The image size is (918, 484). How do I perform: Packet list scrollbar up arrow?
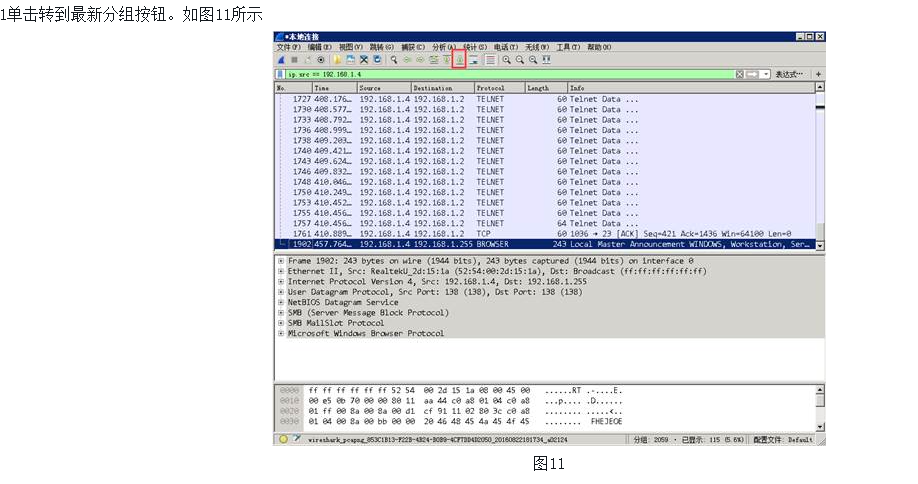(820, 87)
